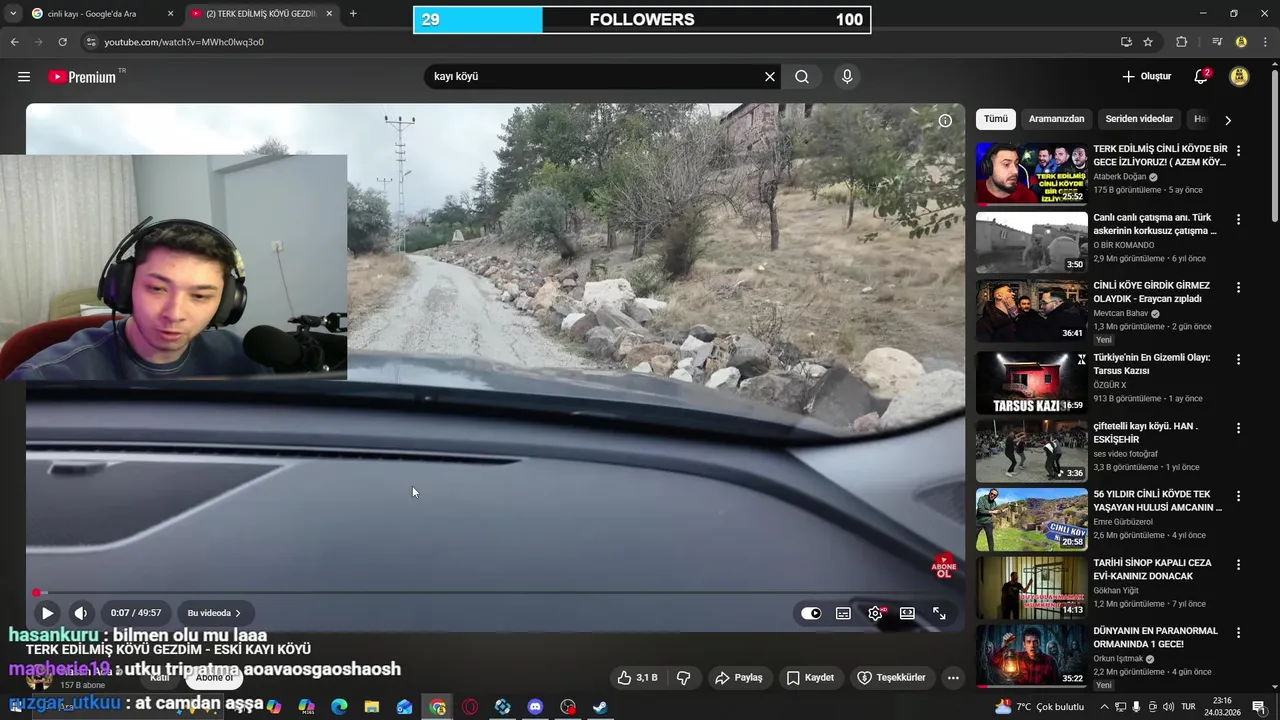Click the Teşekkürler button
This screenshot has width=1280, height=720.
[x=891, y=678]
